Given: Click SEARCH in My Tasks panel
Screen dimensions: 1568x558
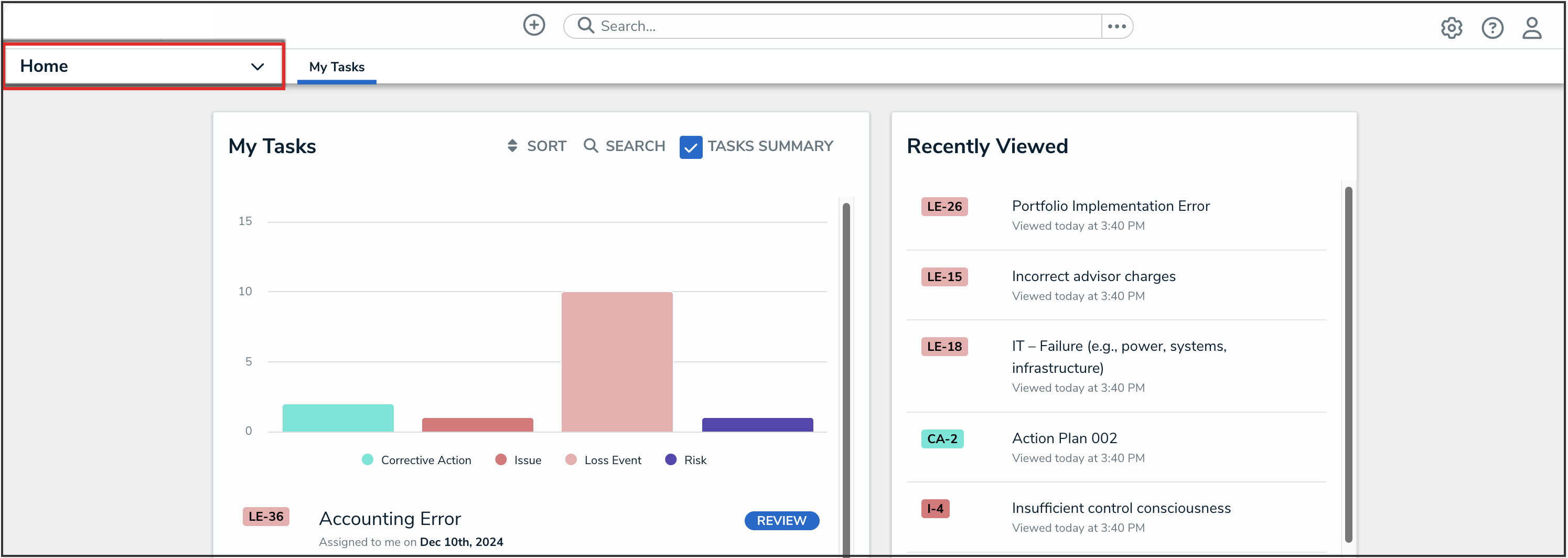Looking at the screenshot, I should tap(625, 146).
